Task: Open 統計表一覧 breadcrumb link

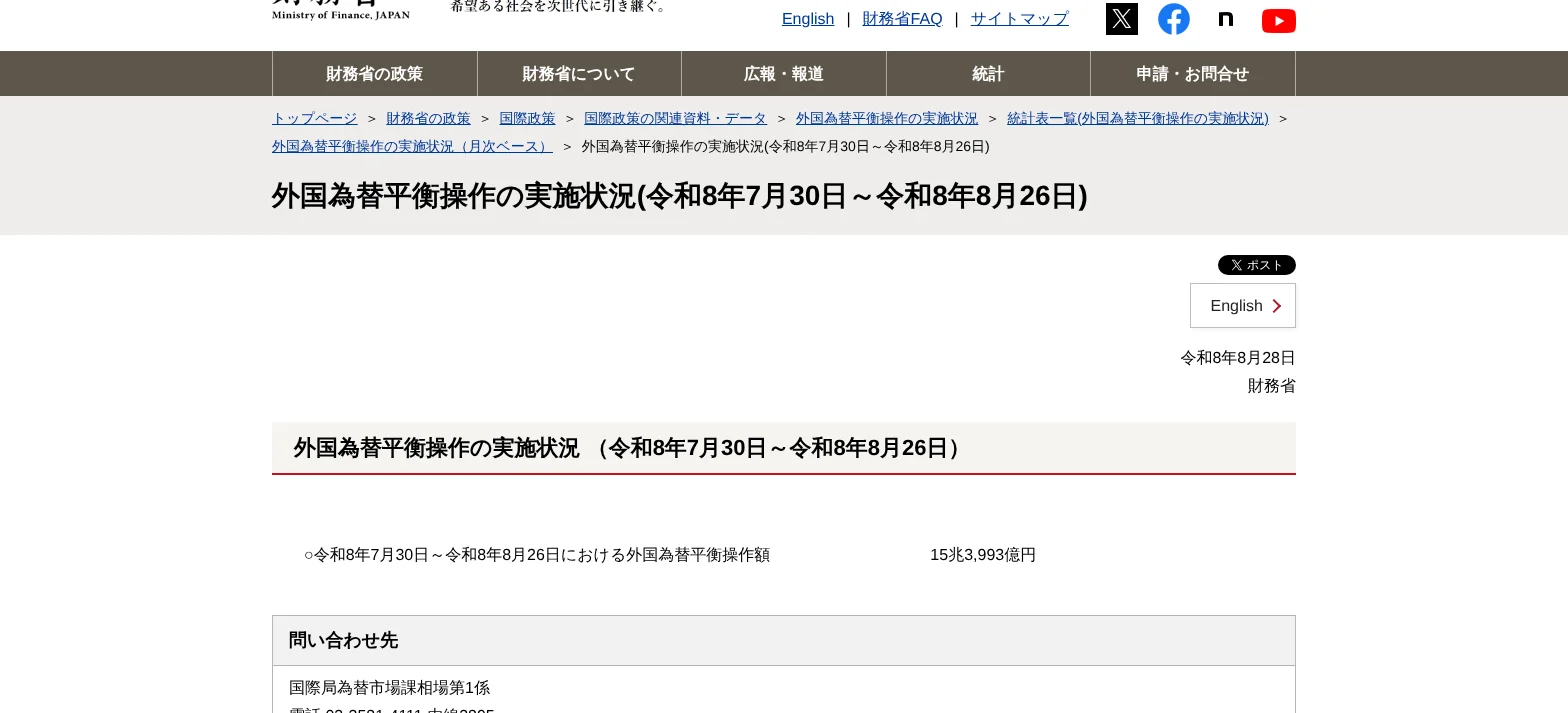Action: [1138, 118]
